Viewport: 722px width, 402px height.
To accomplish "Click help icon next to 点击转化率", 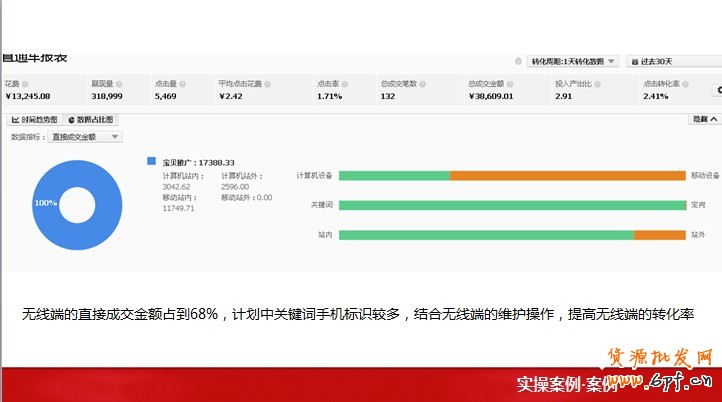I will [x=685, y=84].
